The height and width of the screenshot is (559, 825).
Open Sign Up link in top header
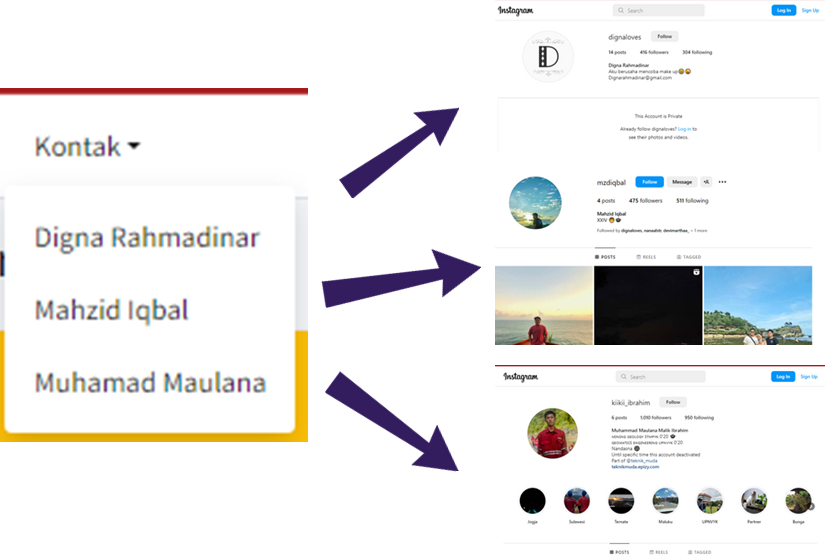[810, 11]
